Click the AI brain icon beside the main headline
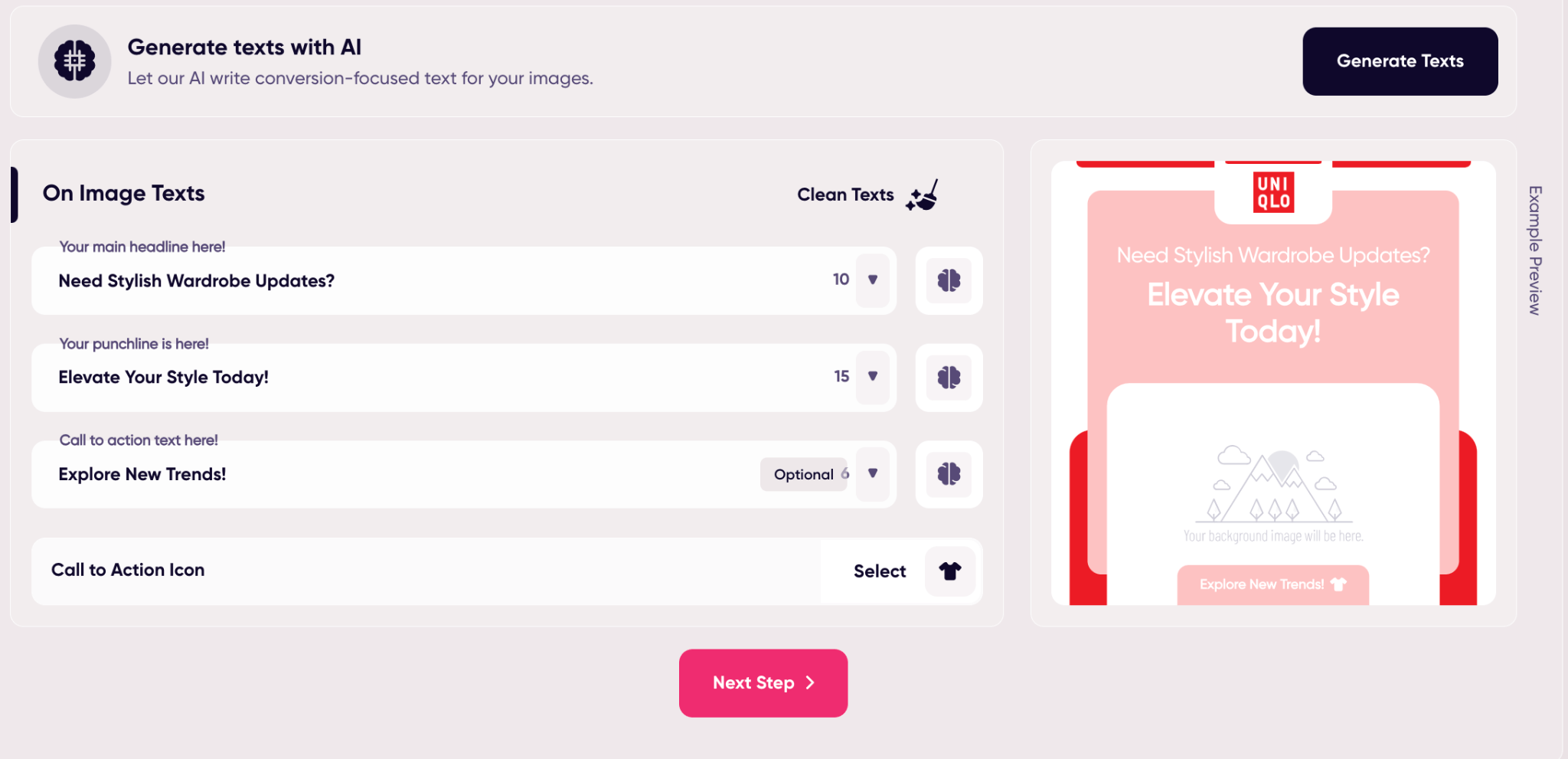Screen dimensions: 1568x759 949,280
